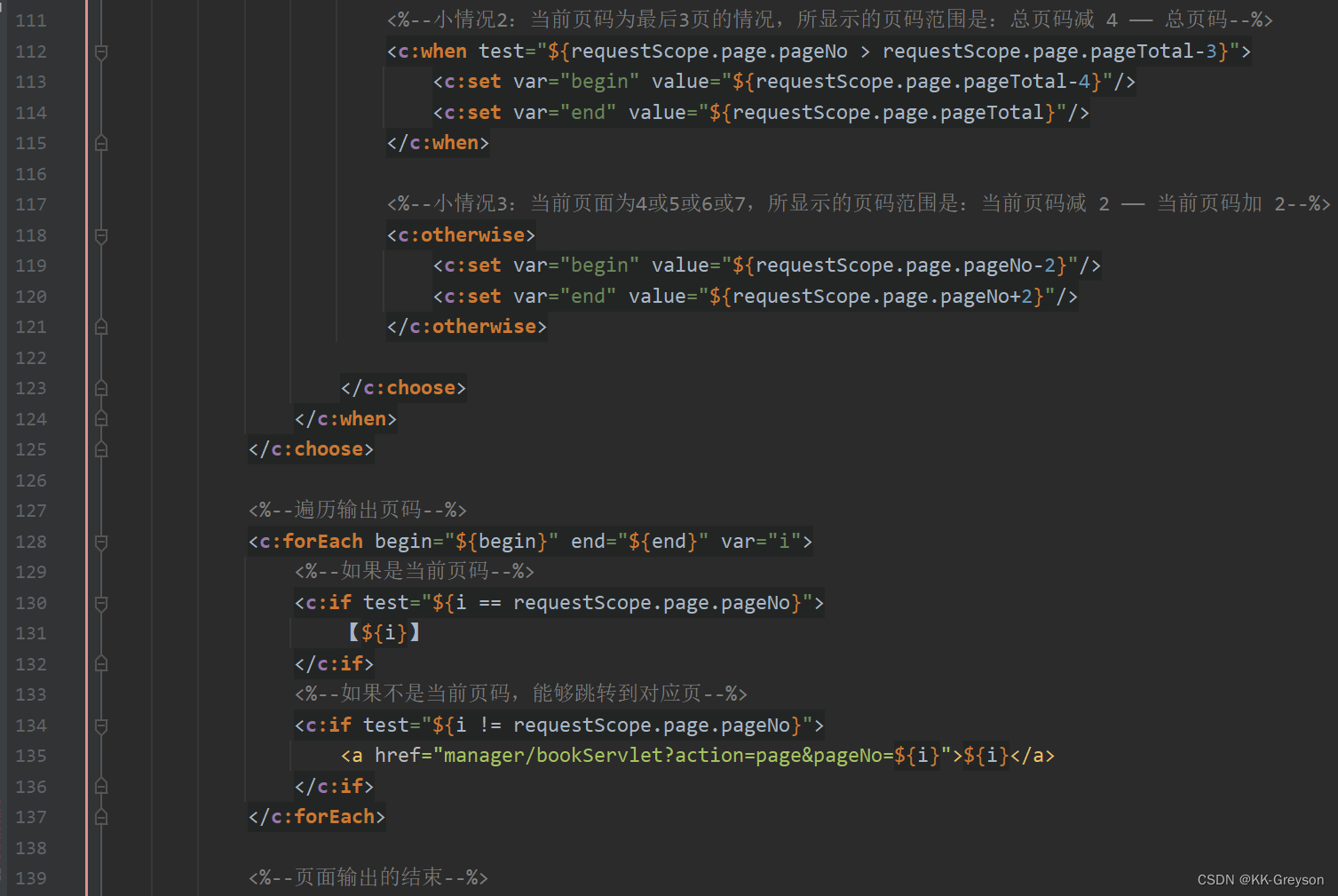
Task: Click closing </c:when> tag on line 115
Action: coord(438,143)
